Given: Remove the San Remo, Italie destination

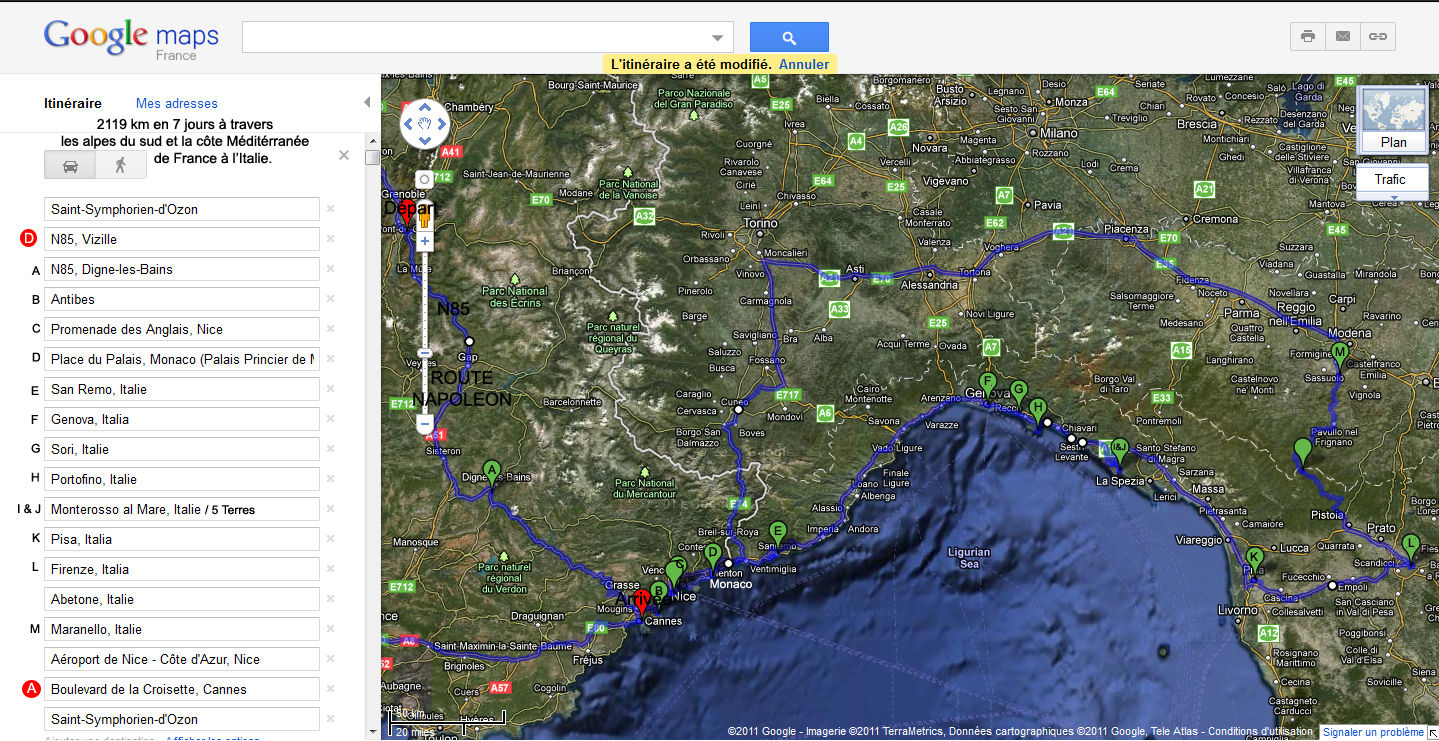Looking at the screenshot, I should 330,389.
